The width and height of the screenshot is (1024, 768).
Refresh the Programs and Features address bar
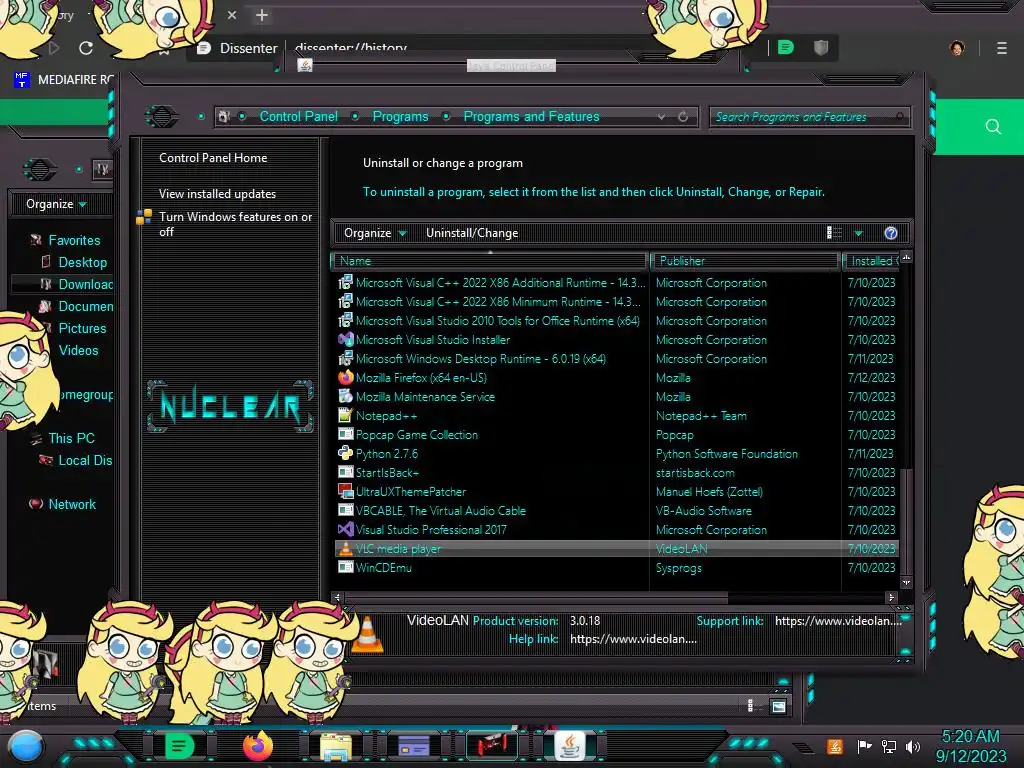coord(683,117)
